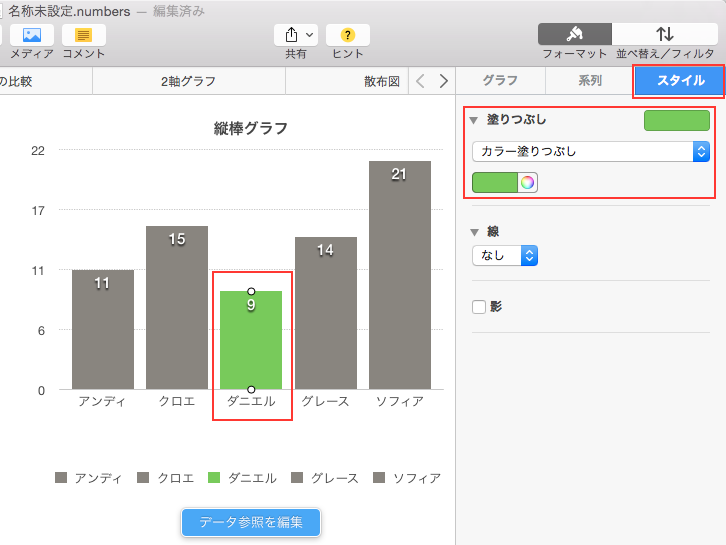This screenshot has width=726, height=545.
Task: Select the 2-axis graph sheet tab
Action: [188, 82]
